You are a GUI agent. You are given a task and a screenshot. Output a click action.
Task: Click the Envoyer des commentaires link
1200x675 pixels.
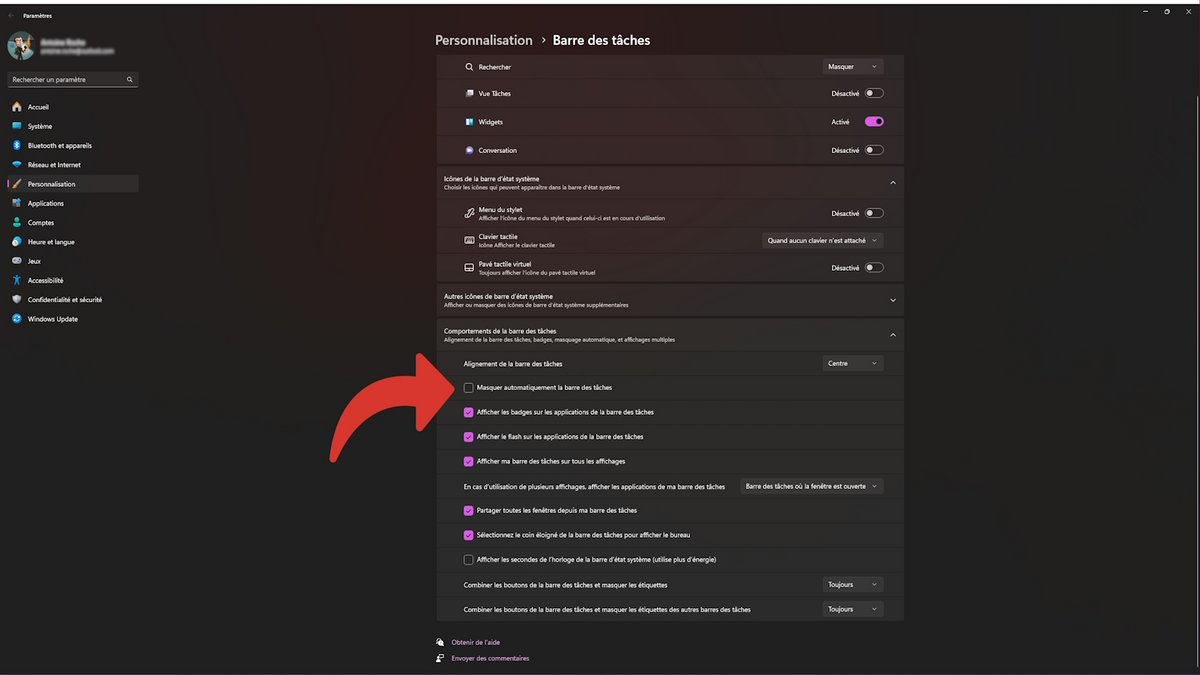tap(490, 658)
